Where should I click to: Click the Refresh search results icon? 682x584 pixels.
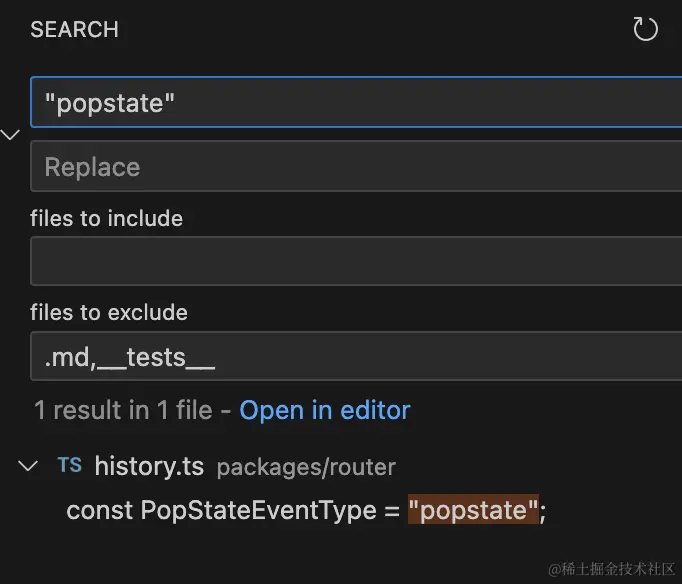pyautogui.click(x=645, y=29)
